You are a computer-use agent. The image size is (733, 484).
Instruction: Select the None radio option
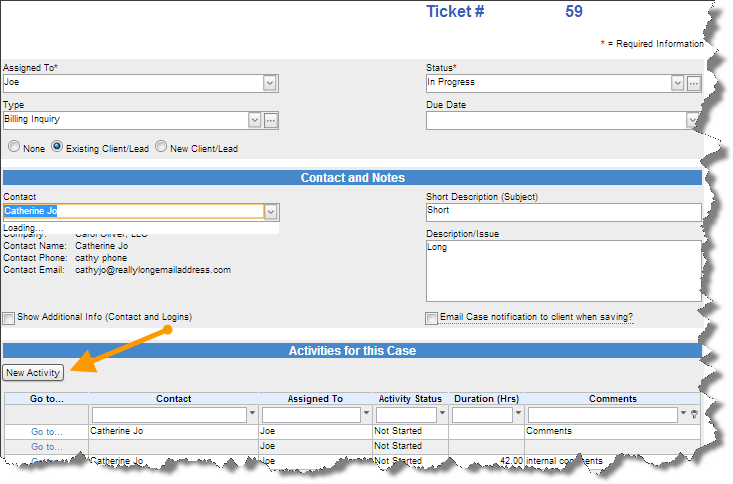14,147
